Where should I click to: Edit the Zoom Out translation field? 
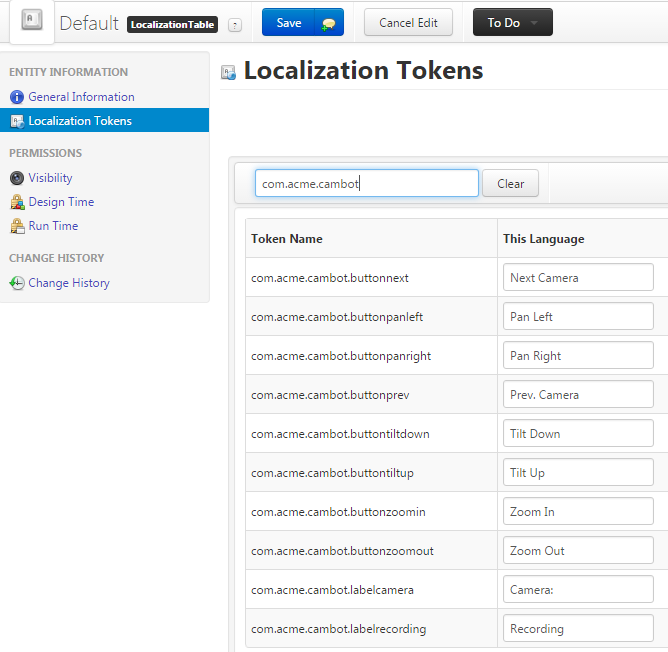click(x=578, y=550)
